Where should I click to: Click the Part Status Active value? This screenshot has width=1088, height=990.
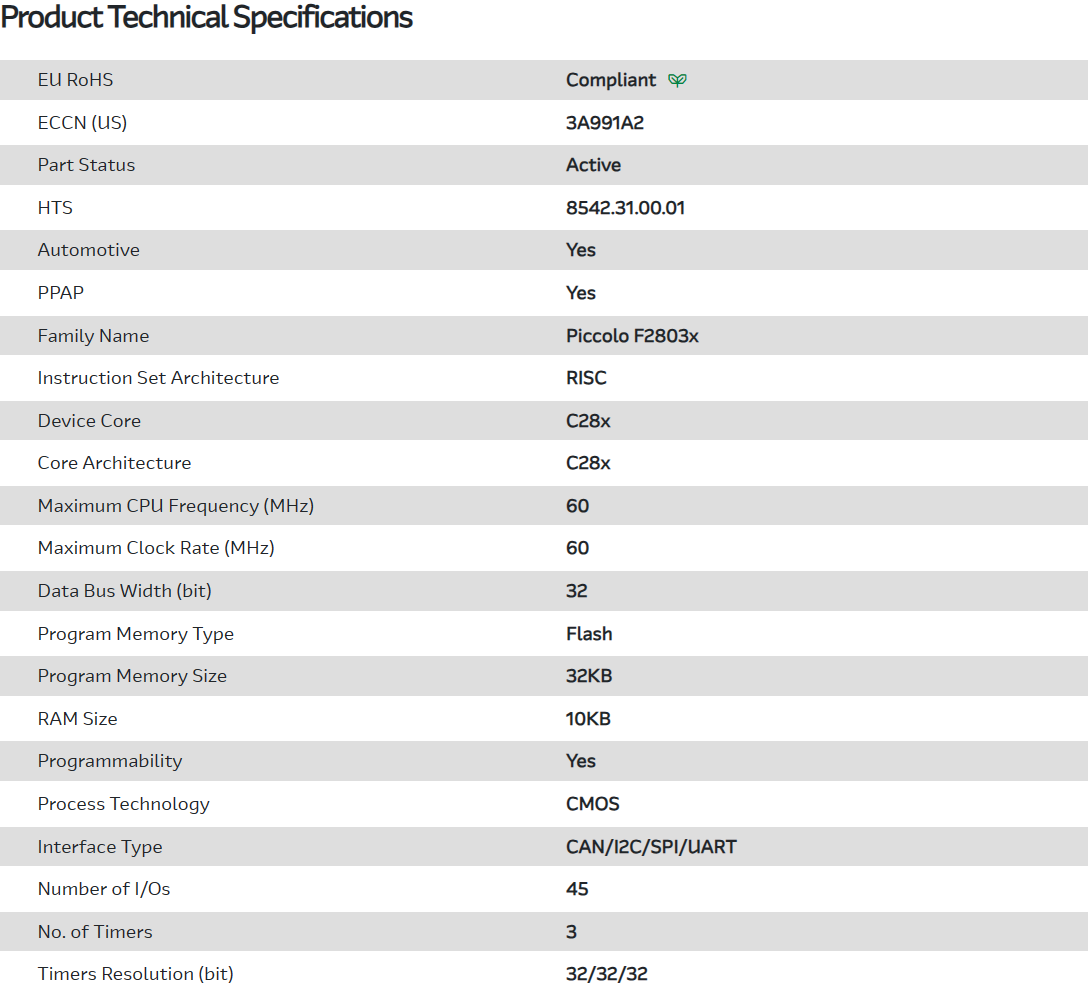point(593,165)
